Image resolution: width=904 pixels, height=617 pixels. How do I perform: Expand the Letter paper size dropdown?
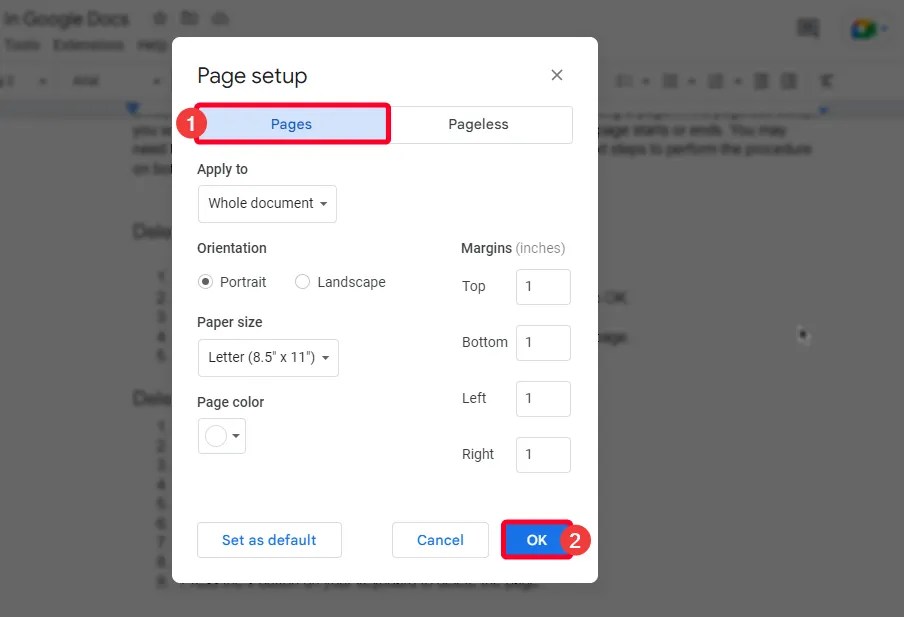[x=268, y=358]
